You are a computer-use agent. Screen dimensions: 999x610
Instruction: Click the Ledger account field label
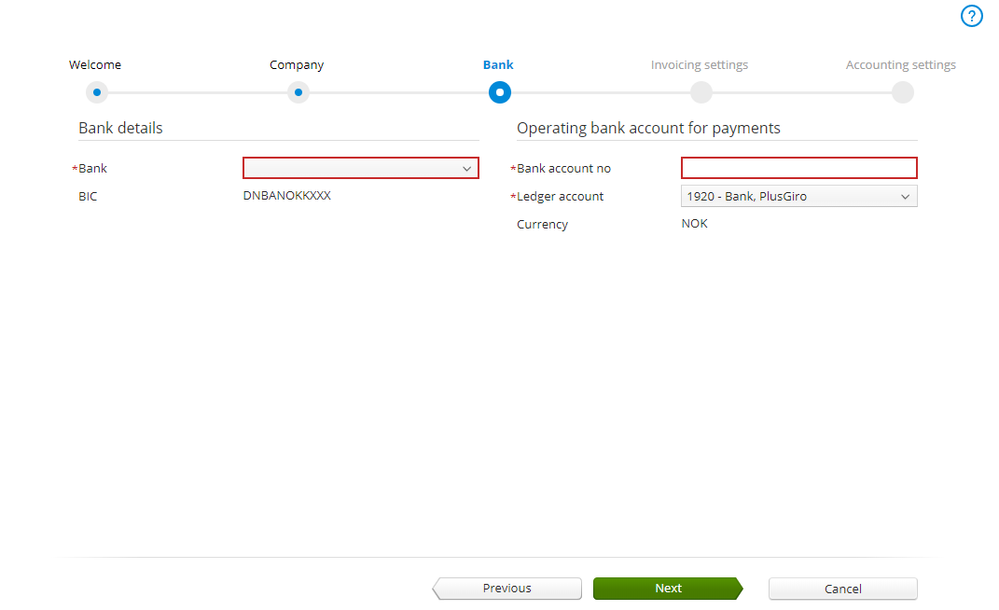point(559,196)
